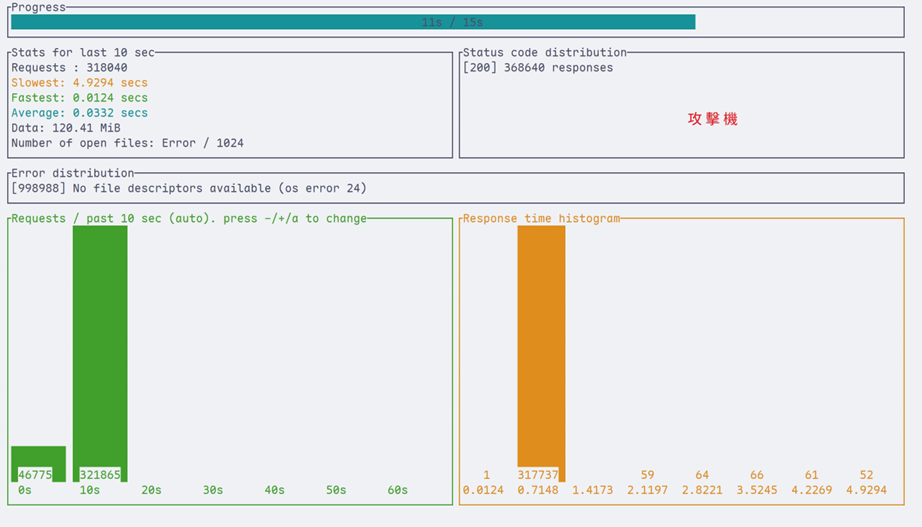This screenshot has width=922, height=527.
Task: Click the Data: 120.41 MiB line
Action: click(66, 128)
